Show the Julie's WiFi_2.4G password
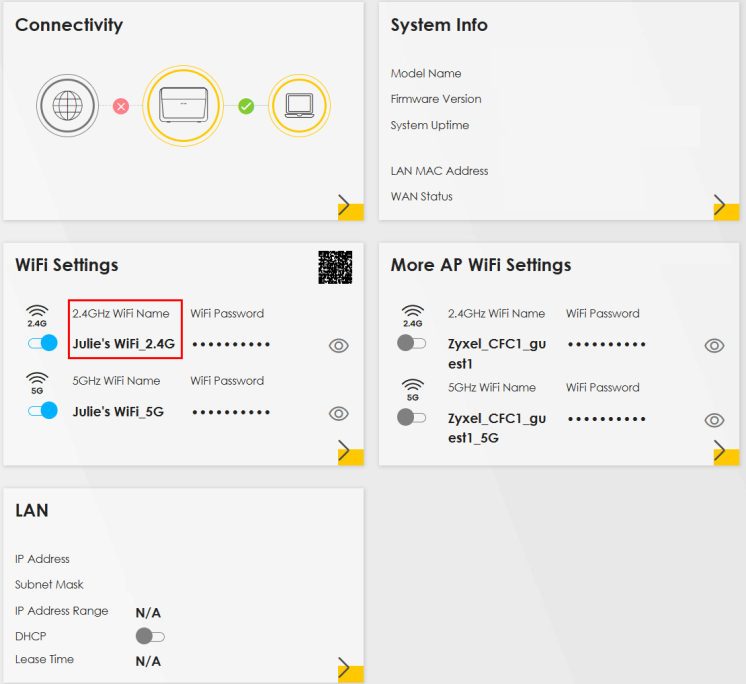 click(339, 346)
